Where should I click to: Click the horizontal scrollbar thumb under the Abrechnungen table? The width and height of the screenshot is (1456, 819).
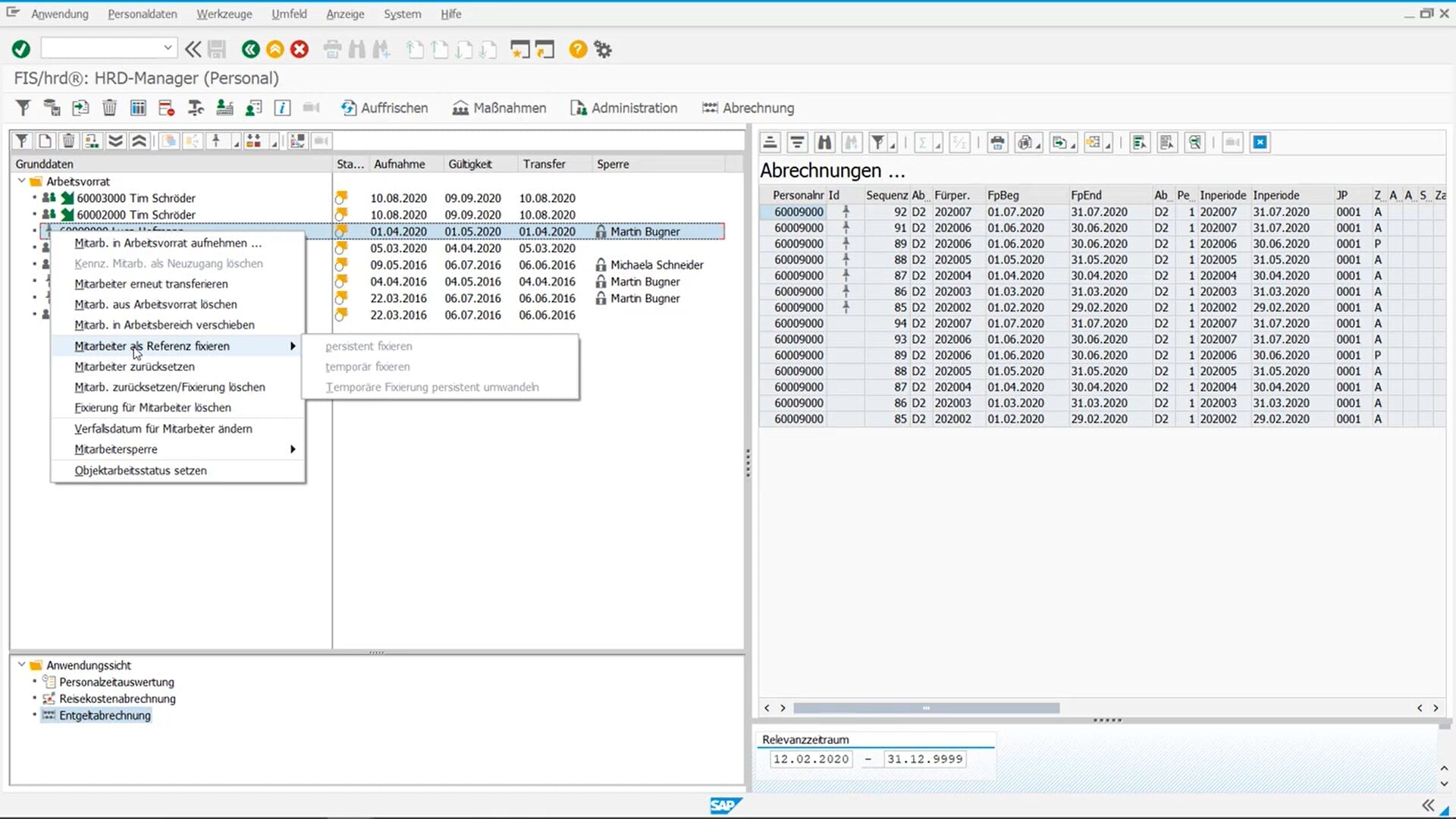(x=926, y=708)
